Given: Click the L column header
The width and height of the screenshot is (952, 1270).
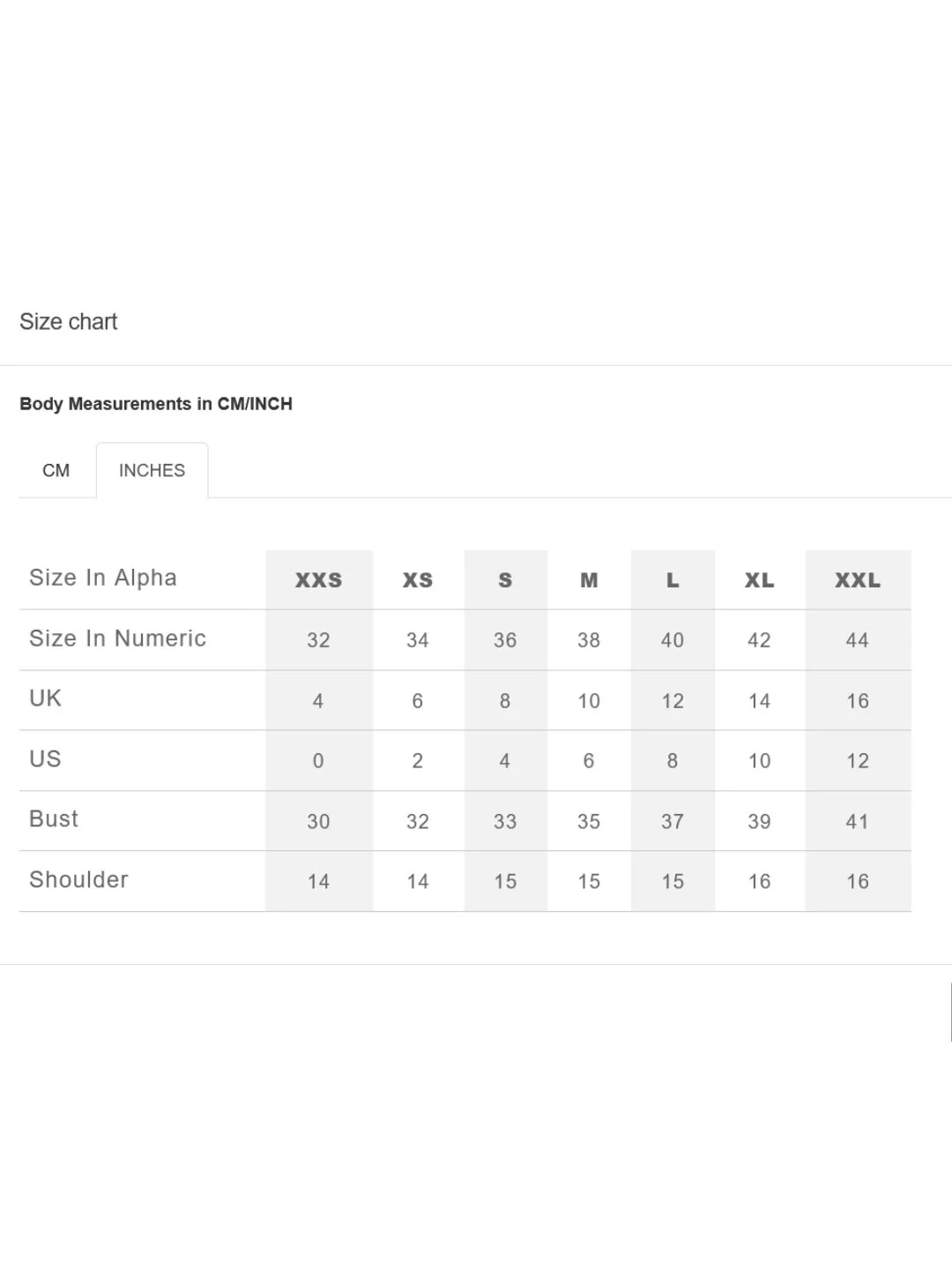Looking at the screenshot, I should 672,580.
